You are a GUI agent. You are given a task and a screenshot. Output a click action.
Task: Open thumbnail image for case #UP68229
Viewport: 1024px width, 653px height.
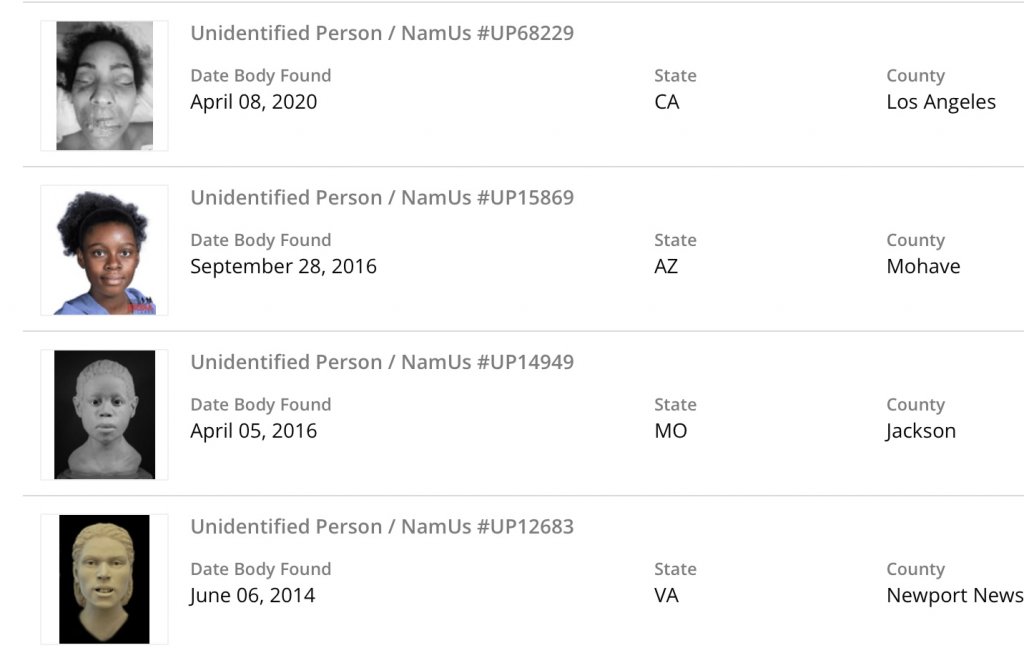pyautogui.click(x=104, y=86)
